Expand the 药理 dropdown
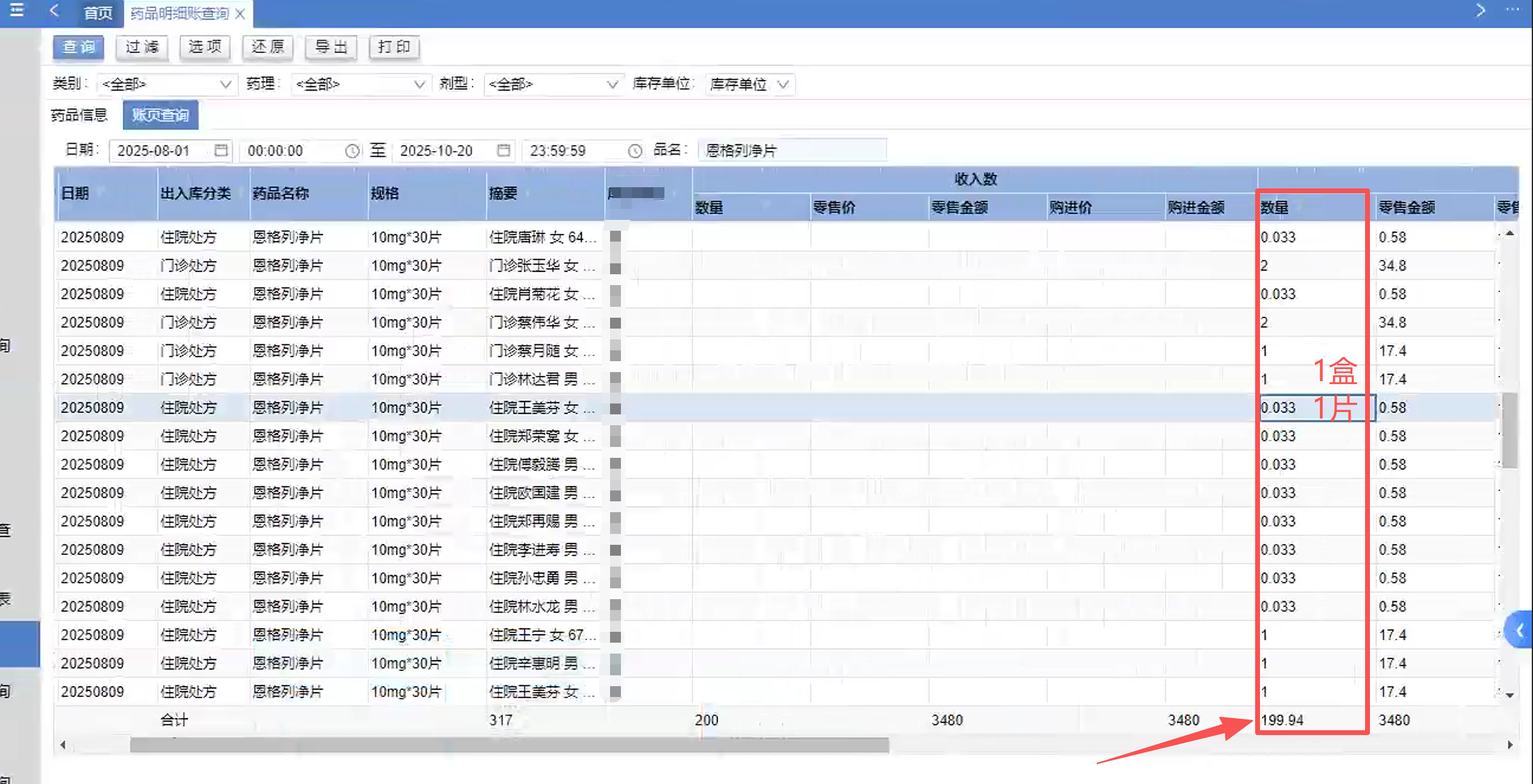 click(x=419, y=84)
